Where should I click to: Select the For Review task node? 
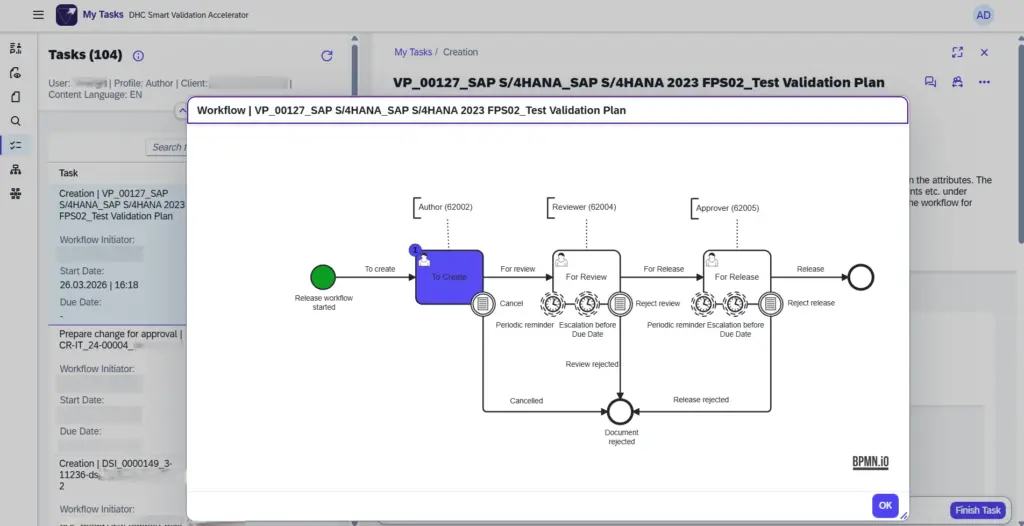click(x=586, y=277)
